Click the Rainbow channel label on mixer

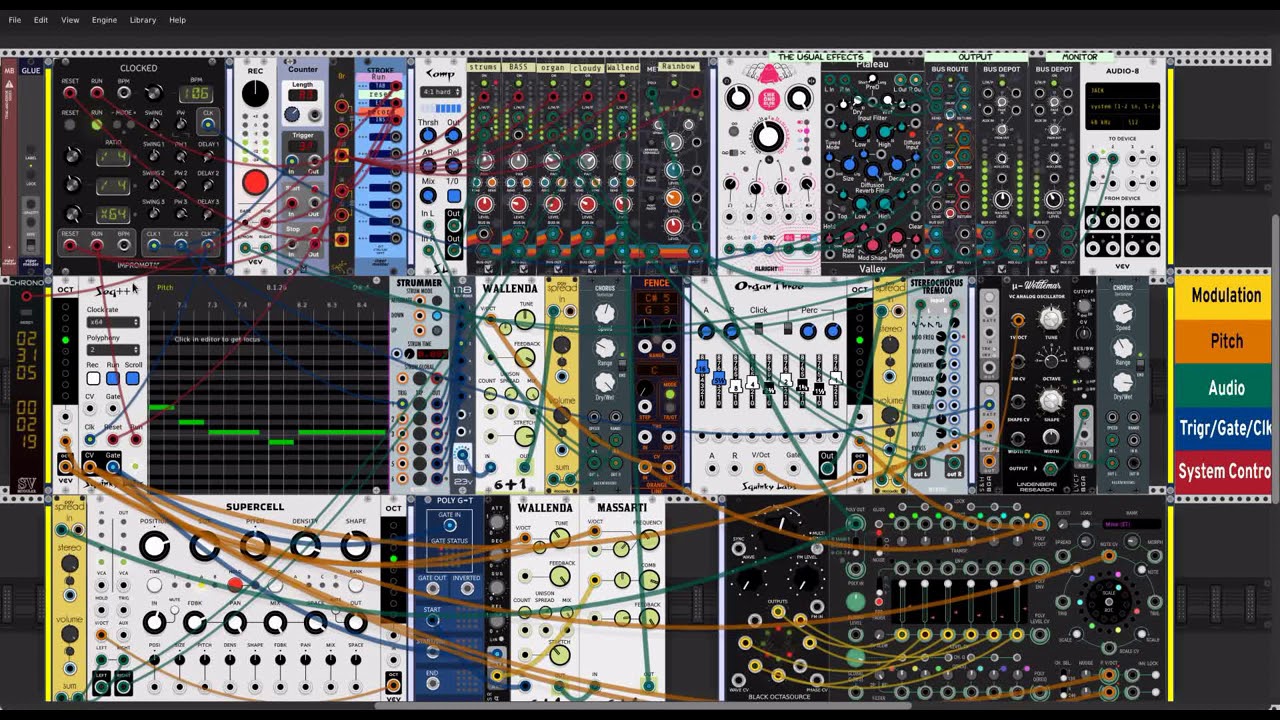tap(678, 67)
